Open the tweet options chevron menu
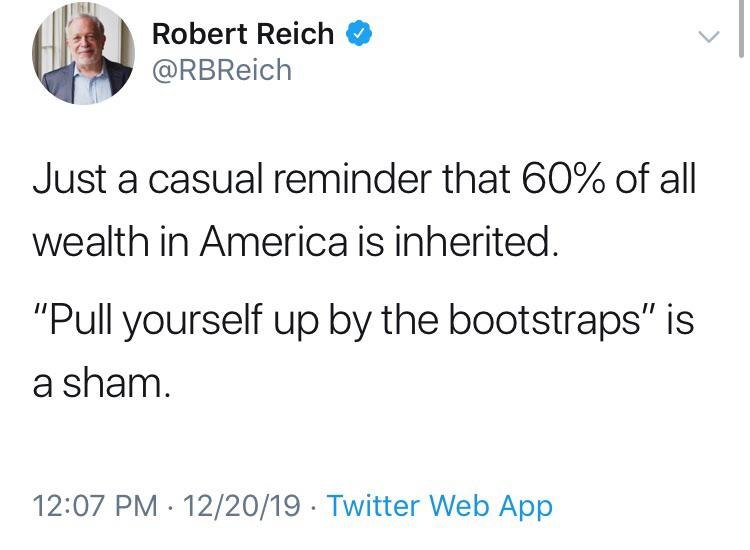The height and width of the screenshot is (550, 750). 708,38
